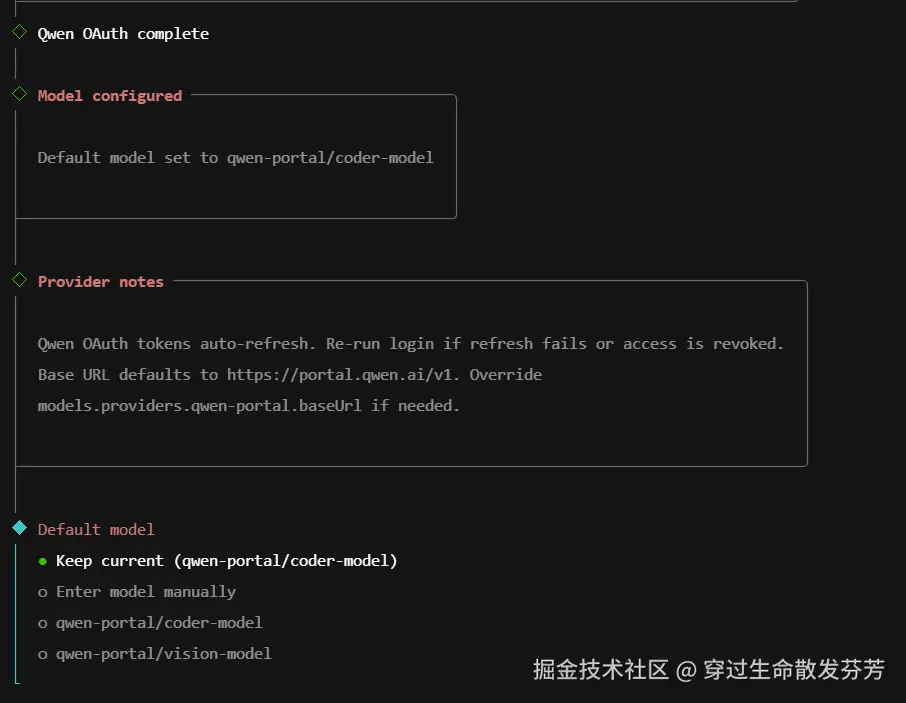
Task: Click the filled cyan diamond beside Default model
Action: (19, 528)
